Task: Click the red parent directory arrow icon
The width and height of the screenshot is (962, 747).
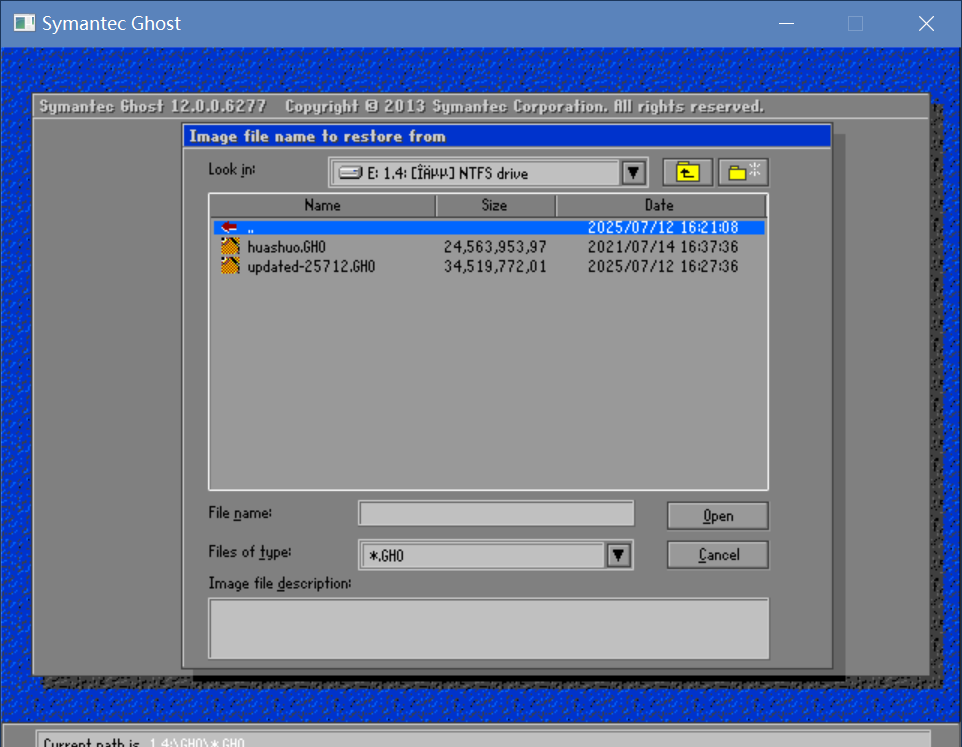Action: [229, 227]
